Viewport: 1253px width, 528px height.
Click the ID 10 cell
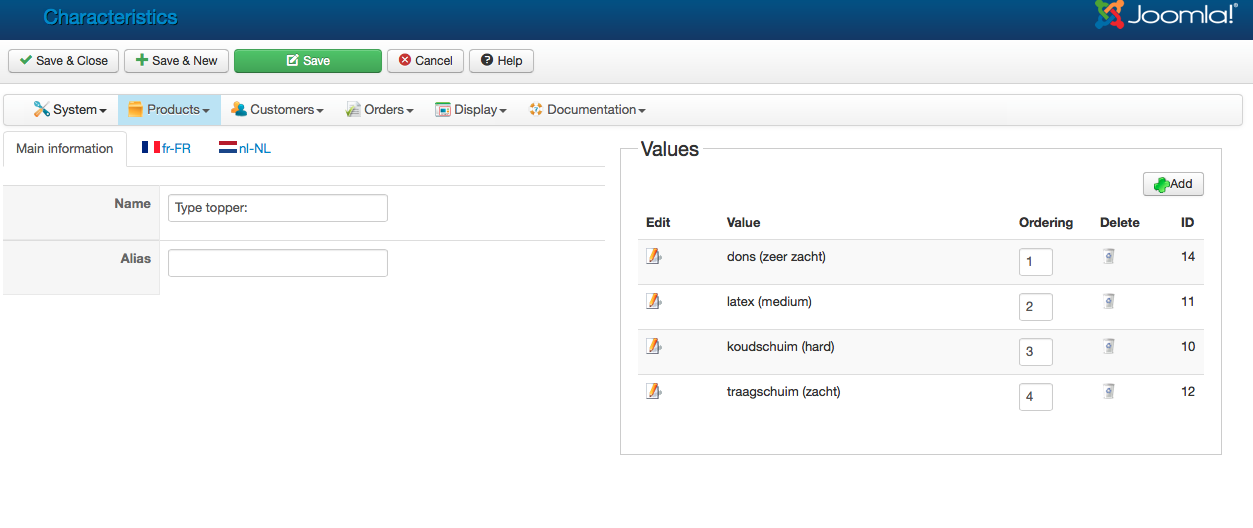pos(1188,347)
